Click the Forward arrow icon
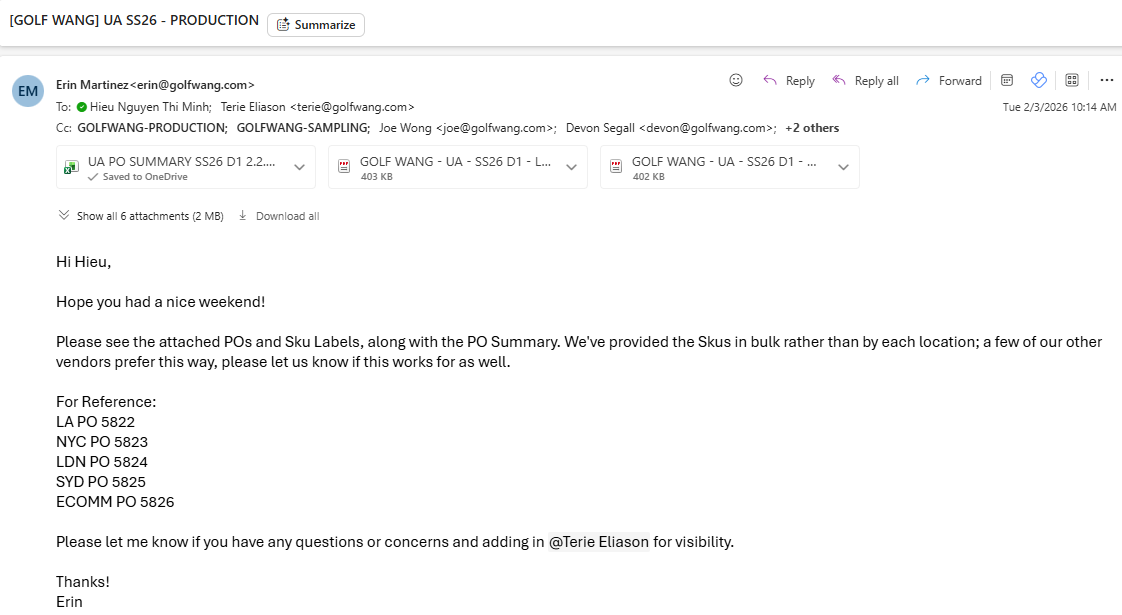Image resolution: width=1122 pixels, height=615 pixels. coord(923,80)
